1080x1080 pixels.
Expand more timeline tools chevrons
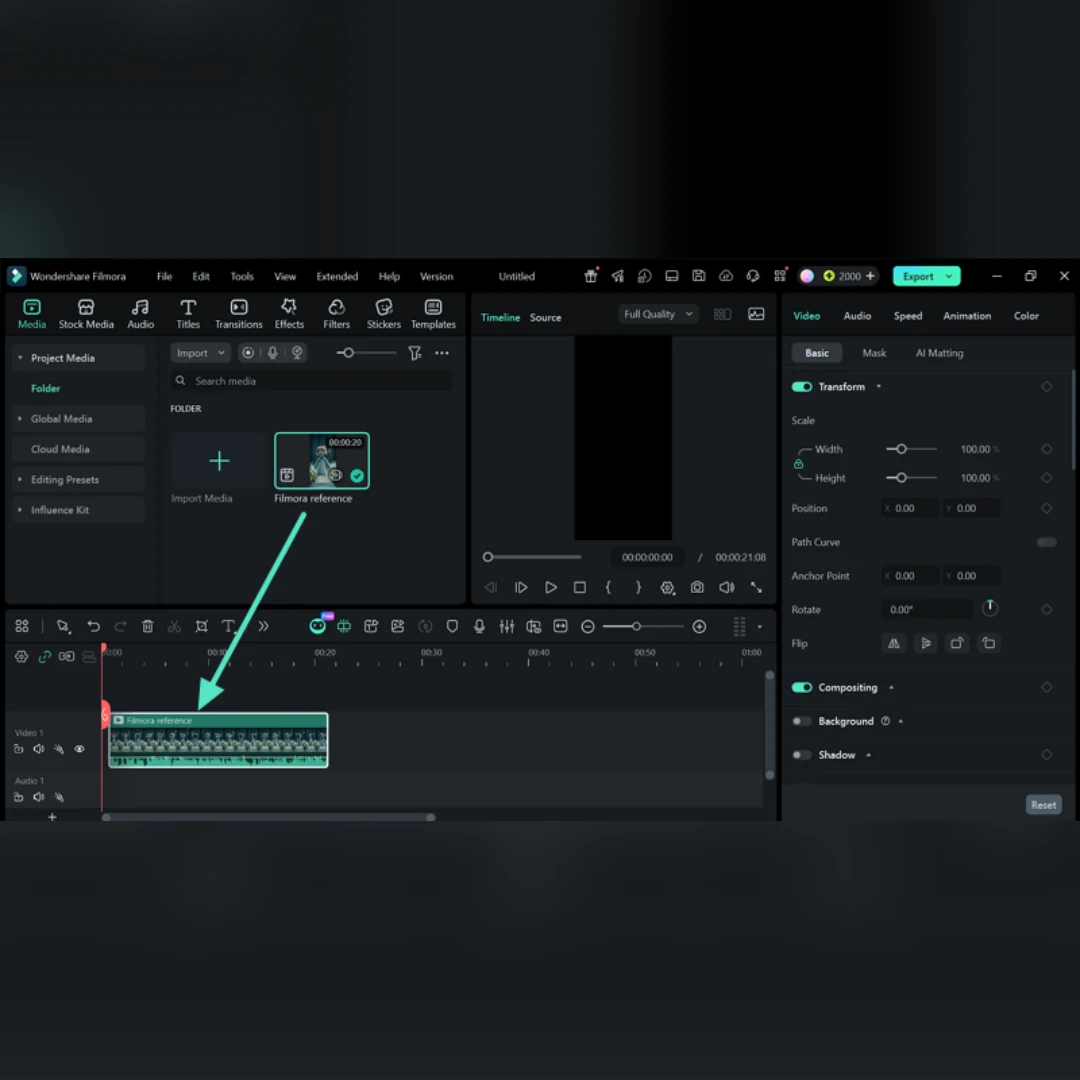click(263, 626)
